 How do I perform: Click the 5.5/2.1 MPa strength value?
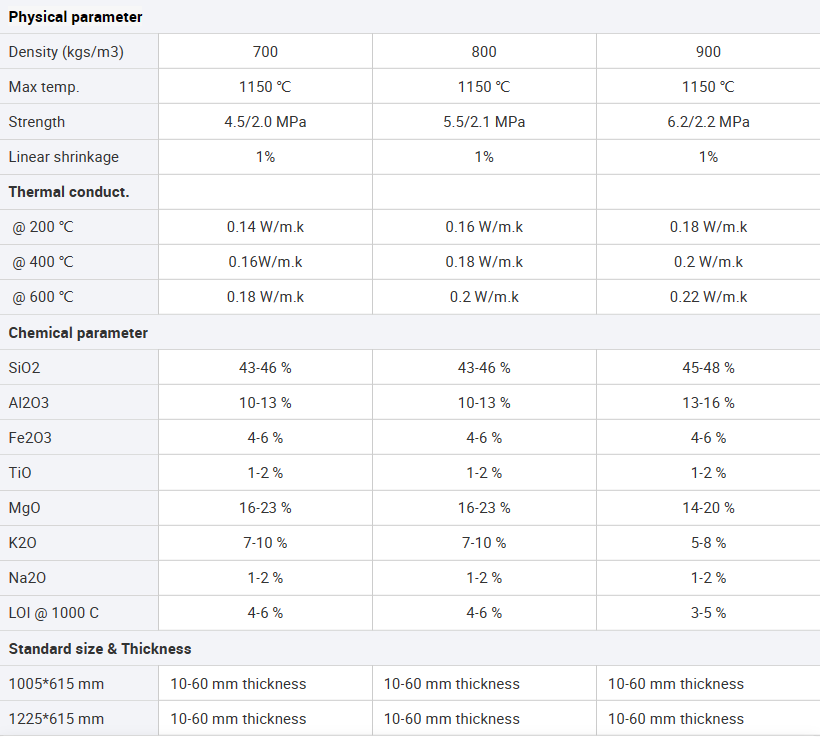484,122
